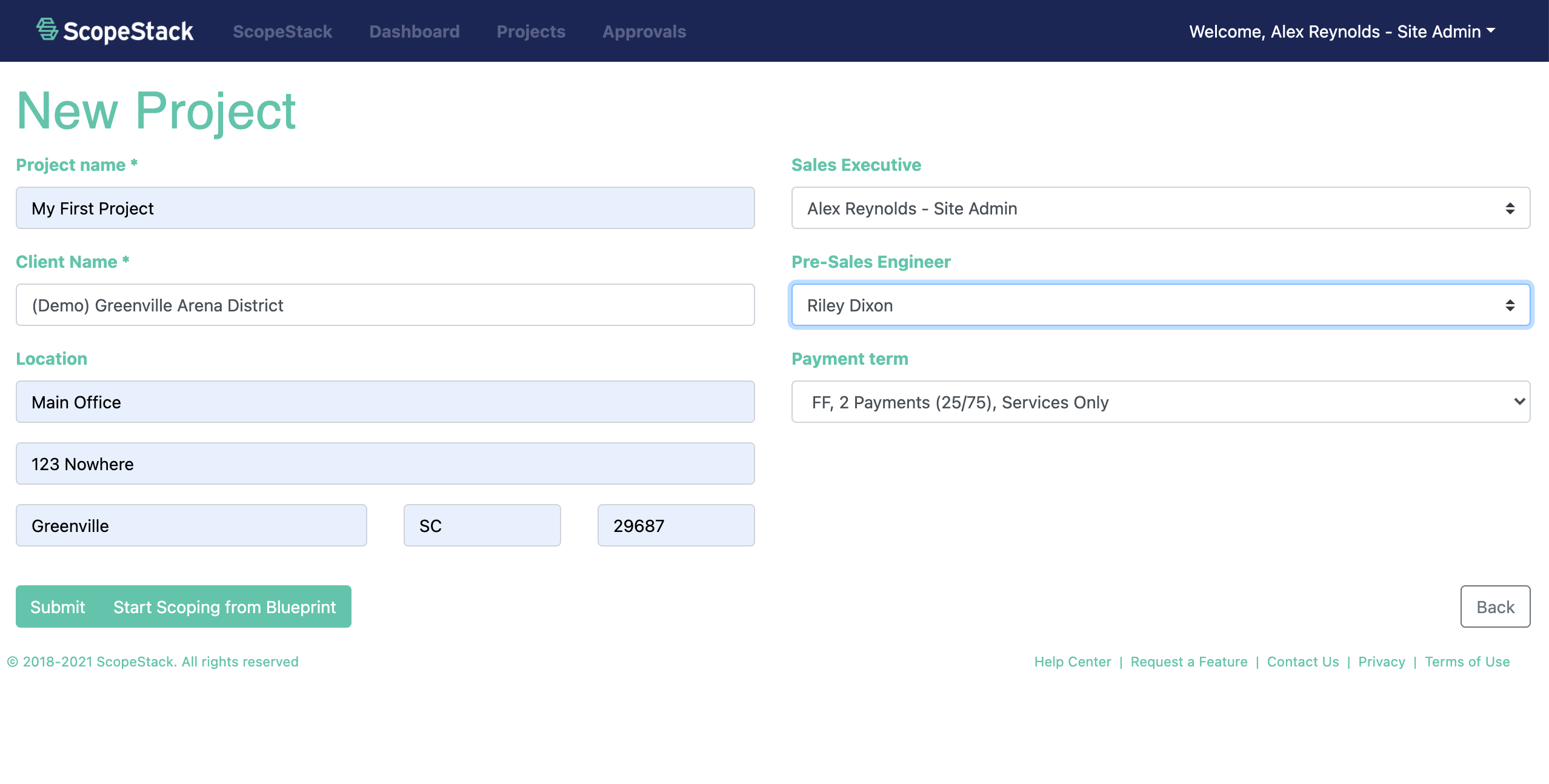Viewport: 1549px width, 784px height.
Task: Click the 123 Nowhere address field
Action: (385, 463)
